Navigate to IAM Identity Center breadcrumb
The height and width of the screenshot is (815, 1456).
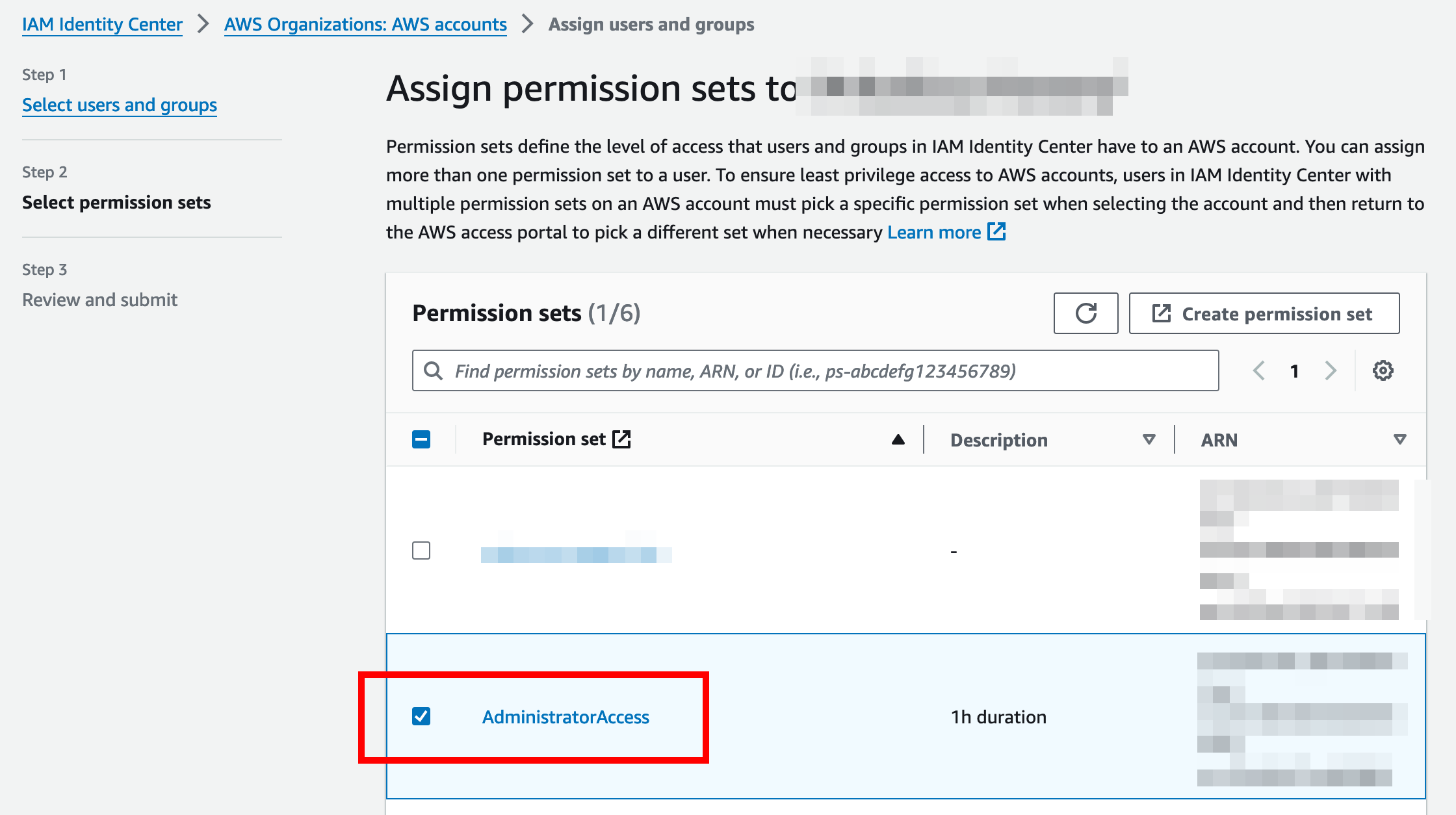click(102, 24)
